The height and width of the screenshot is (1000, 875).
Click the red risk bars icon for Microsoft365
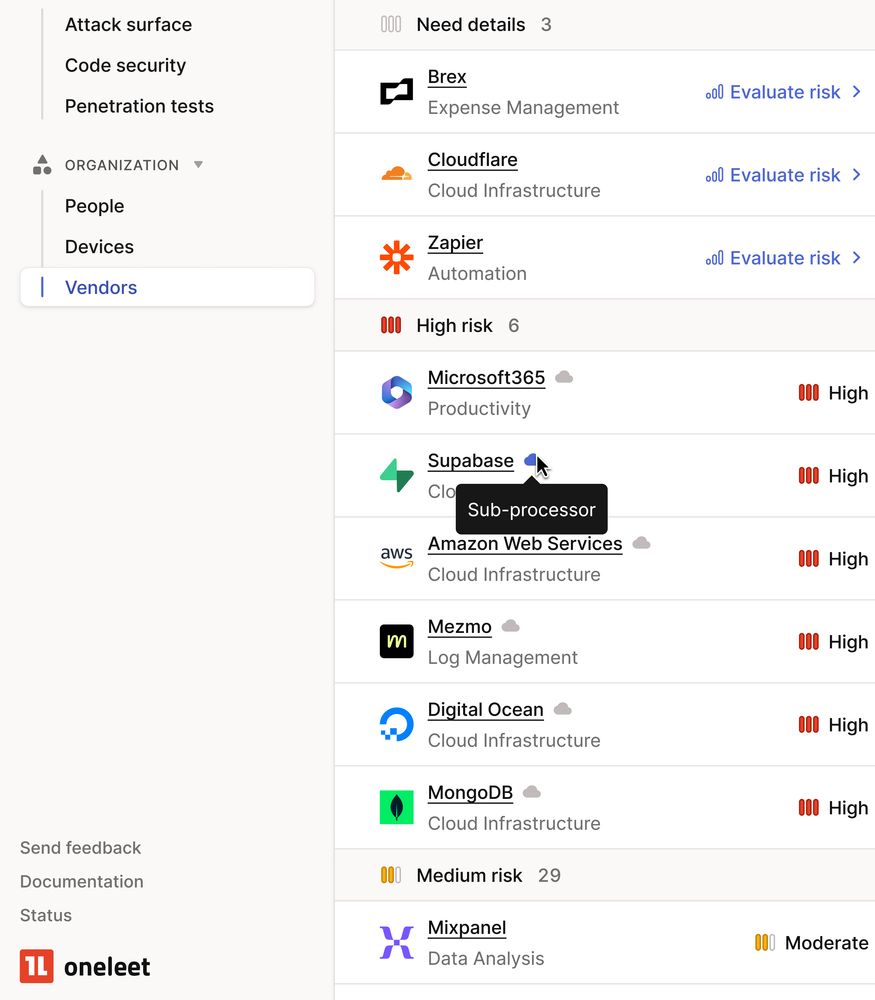point(809,393)
